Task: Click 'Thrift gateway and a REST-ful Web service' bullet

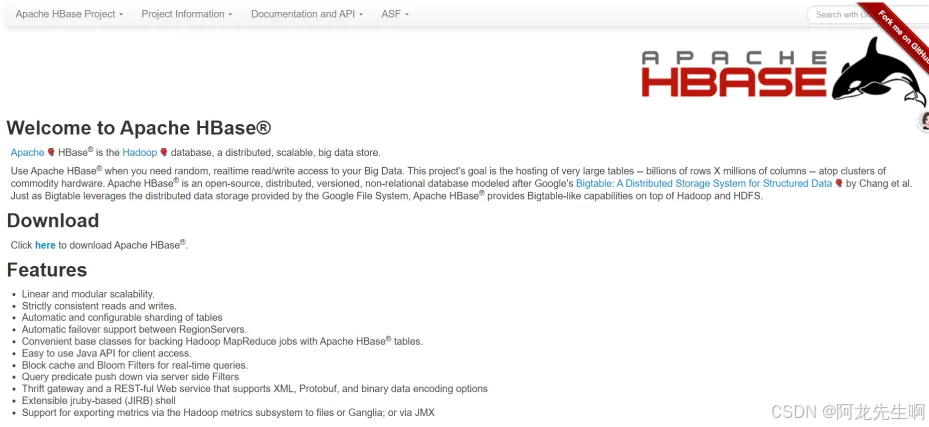Action: click(x=255, y=389)
